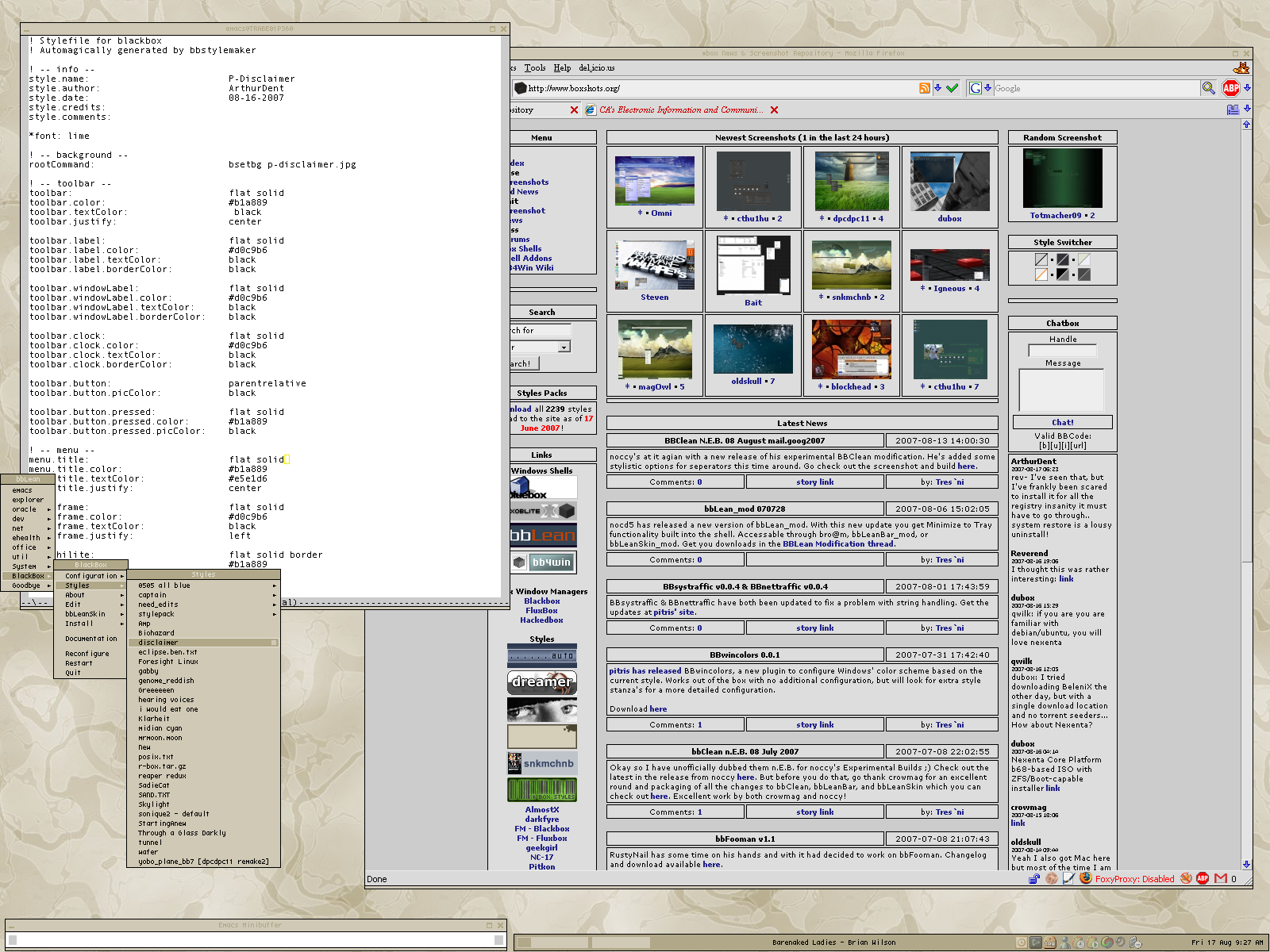
Task: Click the Adblock Plus toolbar icon
Action: (1231, 88)
